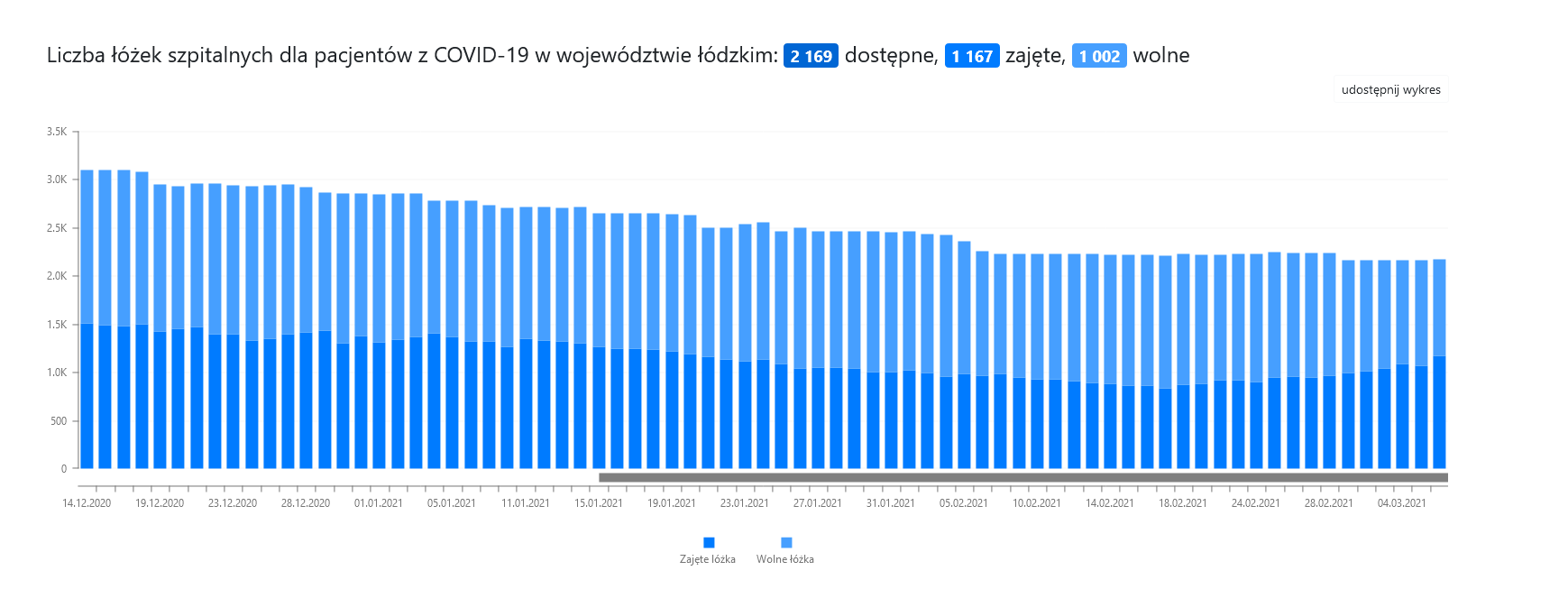Click the '2.0K' y-axis label
The image size is (1568, 589).
point(57,276)
